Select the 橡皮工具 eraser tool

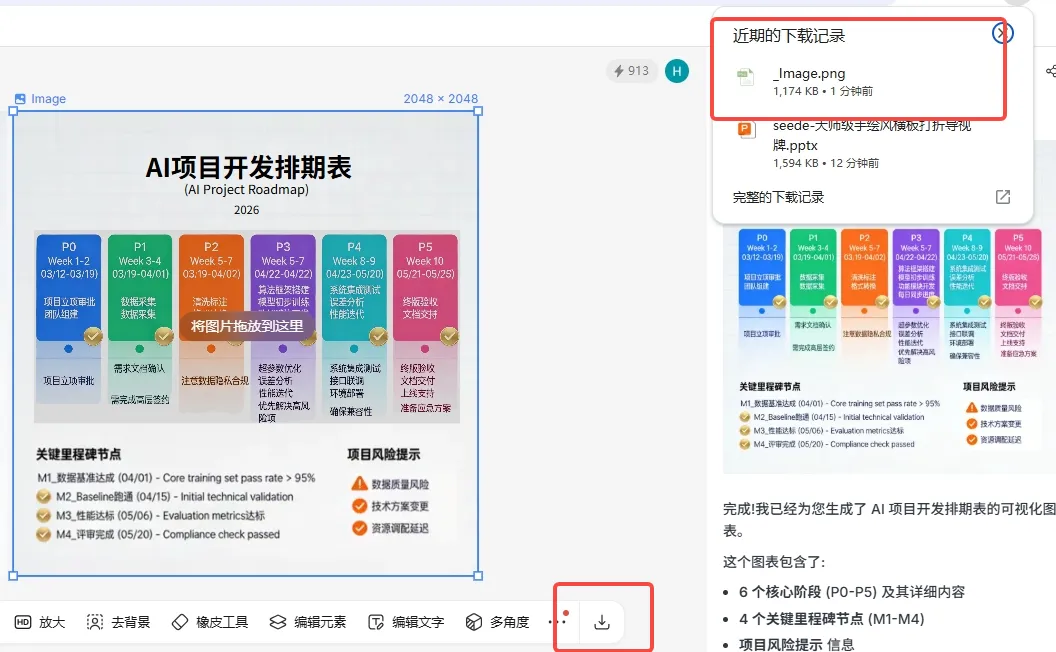tap(210, 622)
